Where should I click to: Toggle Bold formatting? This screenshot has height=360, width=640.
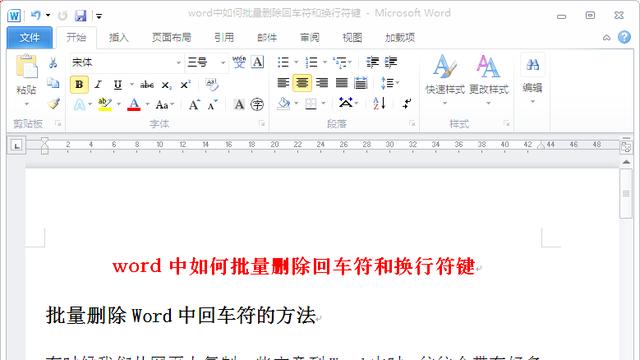(79, 84)
